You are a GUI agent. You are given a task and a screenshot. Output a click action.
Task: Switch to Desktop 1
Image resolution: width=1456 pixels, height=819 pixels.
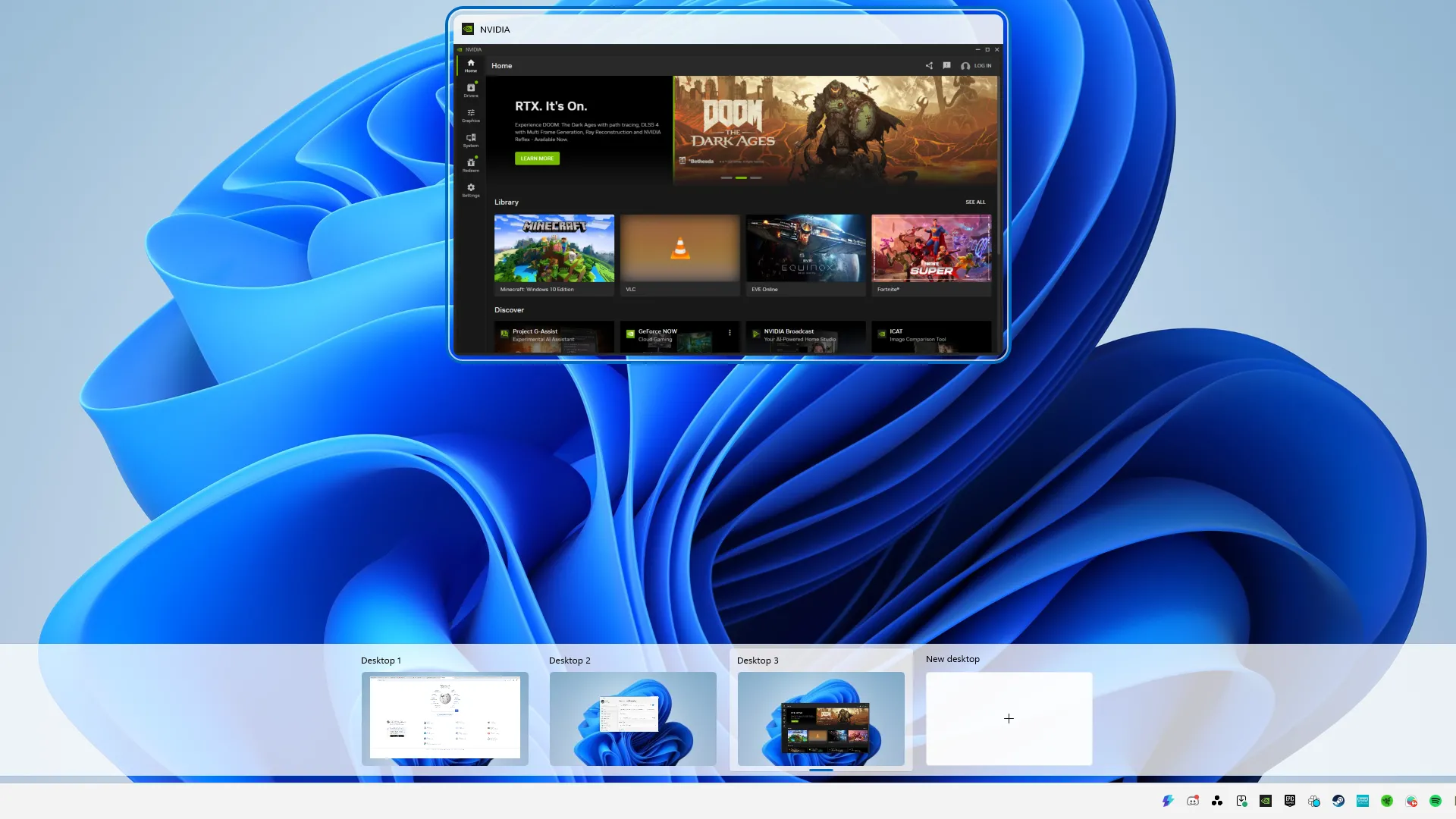[x=444, y=718]
